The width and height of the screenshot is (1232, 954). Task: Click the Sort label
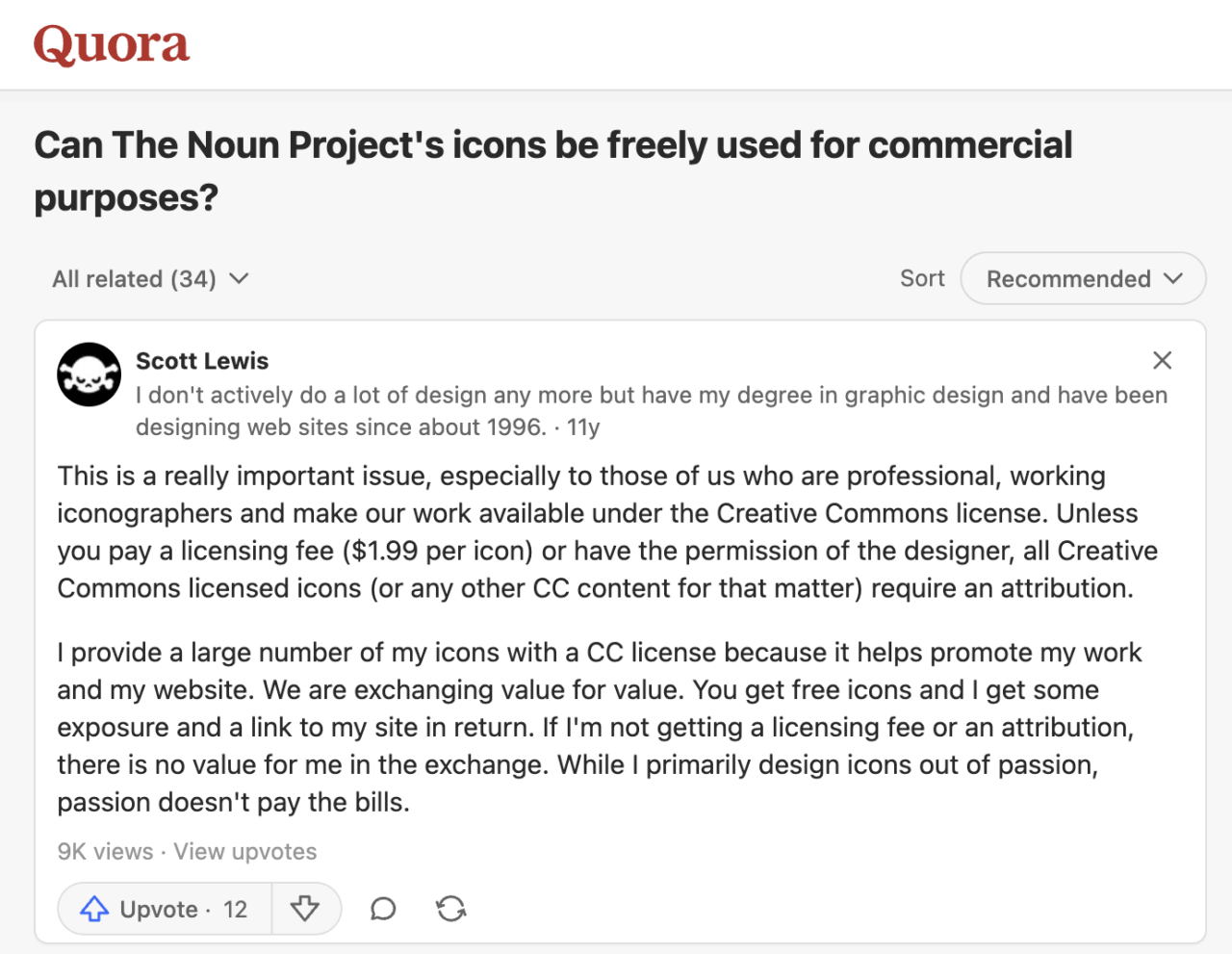point(921,278)
